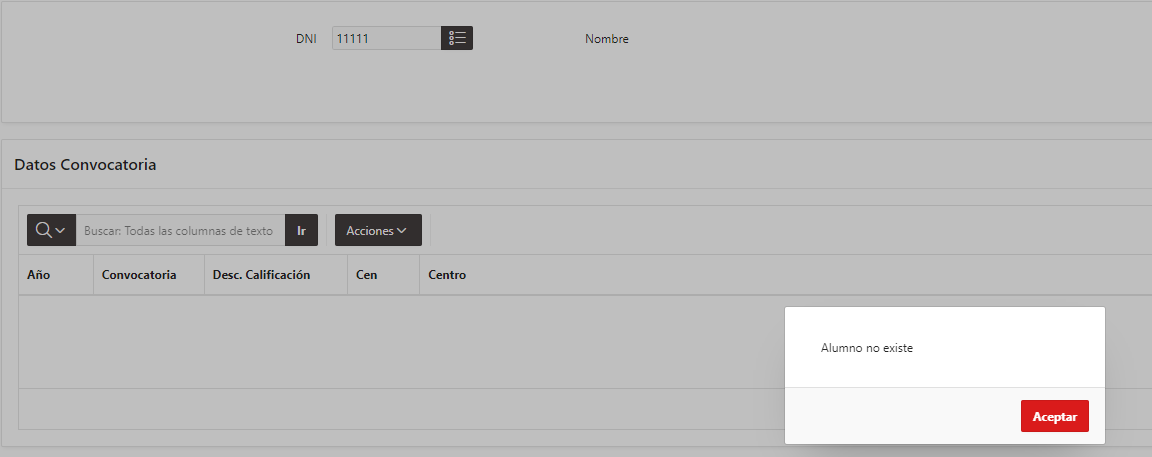This screenshot has width=1152, height=457.
Task: Run the search with the Ir button
Action: pyautogui.click(x=301, y=230)
